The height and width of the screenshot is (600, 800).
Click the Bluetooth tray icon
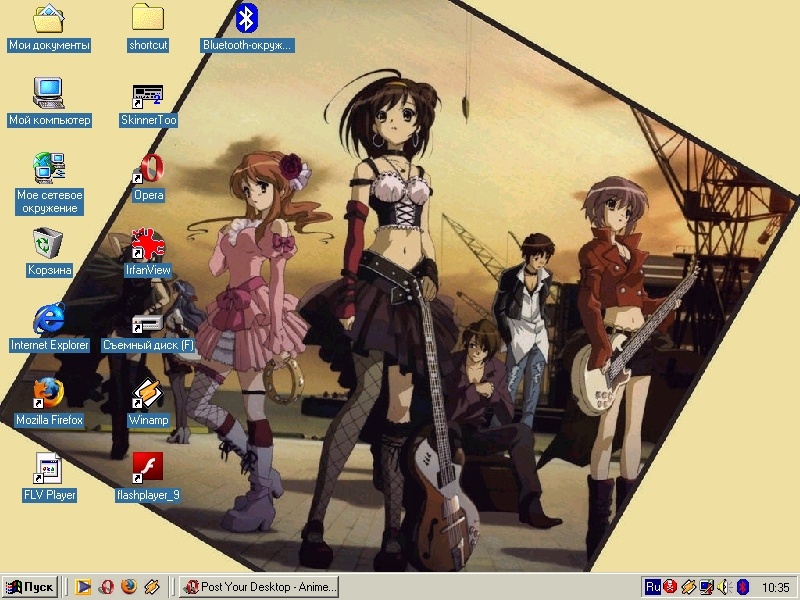[743, 587]
